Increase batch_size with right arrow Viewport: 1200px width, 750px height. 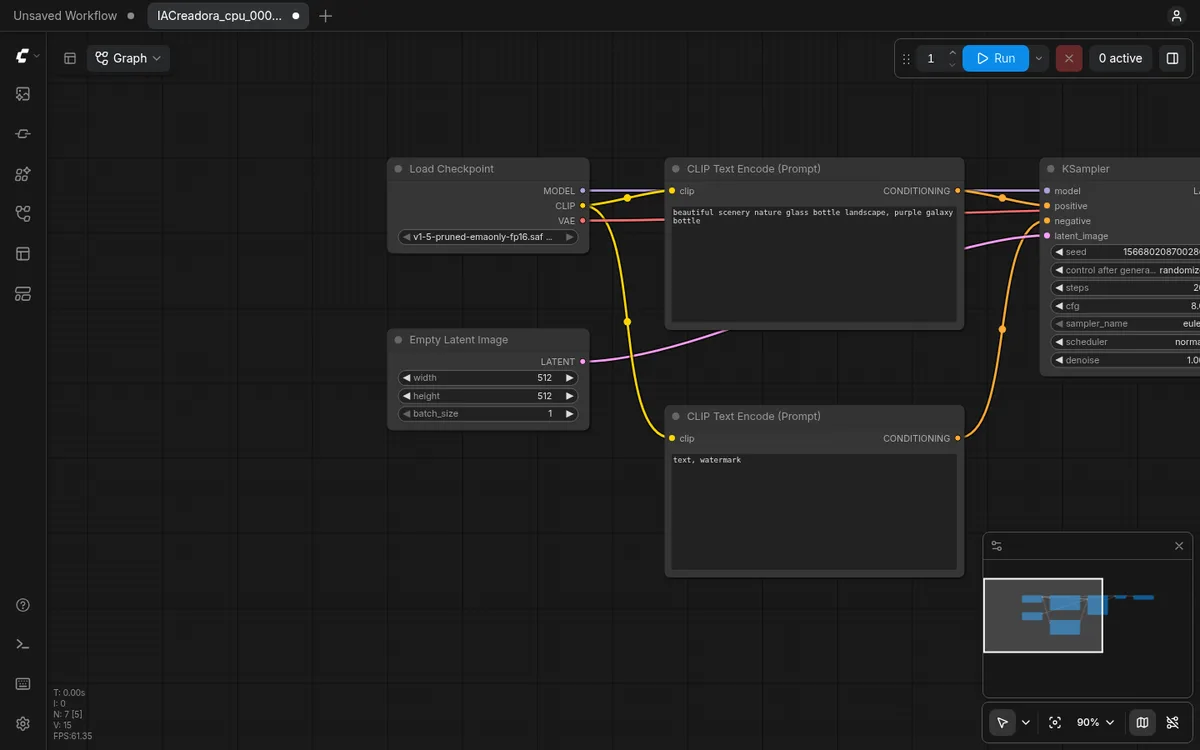[570, 414]
